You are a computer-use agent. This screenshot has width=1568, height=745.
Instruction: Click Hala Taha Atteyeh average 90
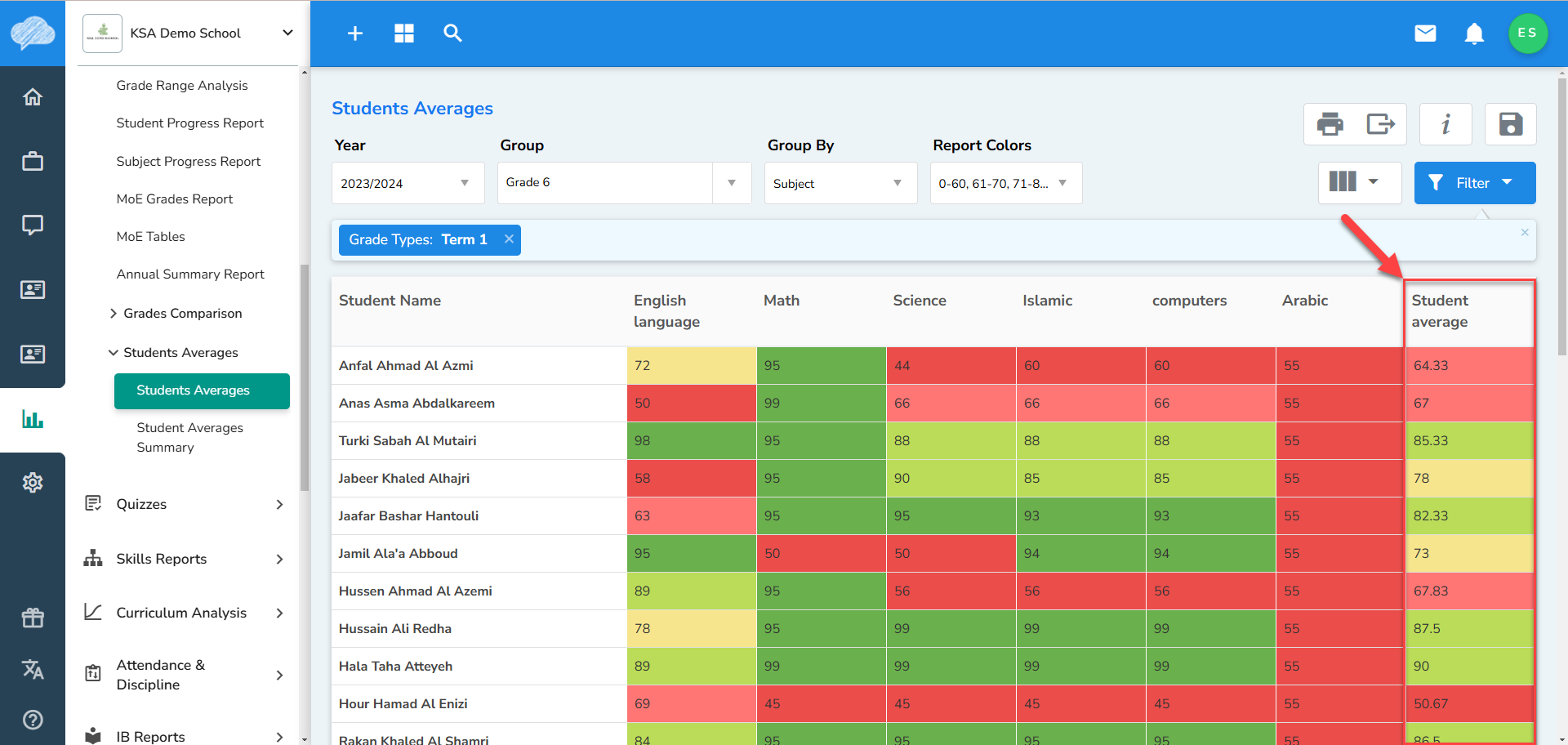pos(1470,667)
